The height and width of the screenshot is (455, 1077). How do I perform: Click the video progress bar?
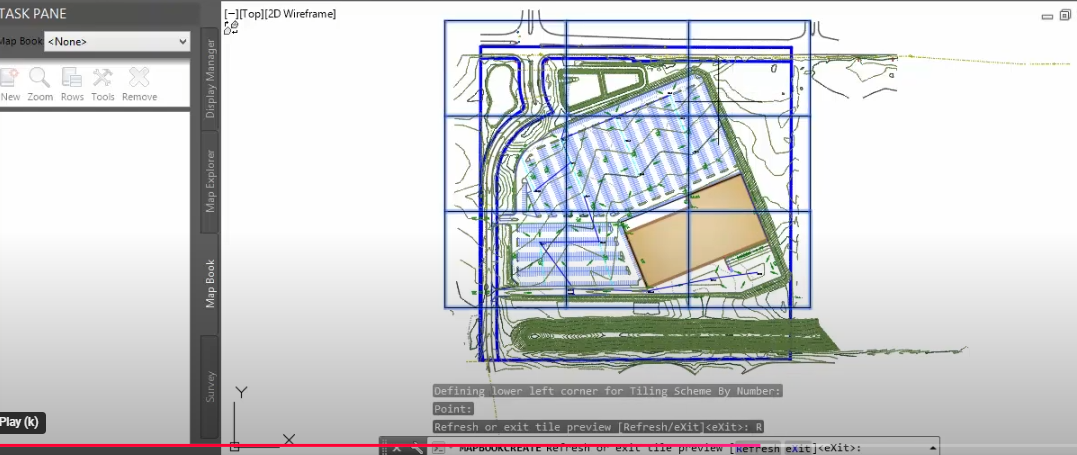coord(538,445)
